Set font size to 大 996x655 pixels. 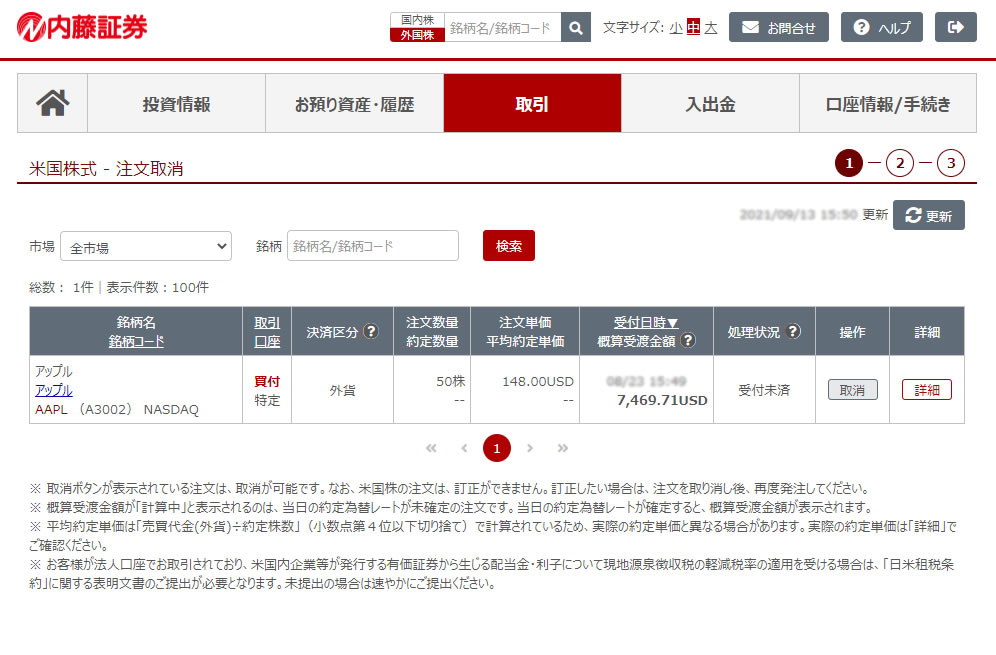click(x=710, y=28)
